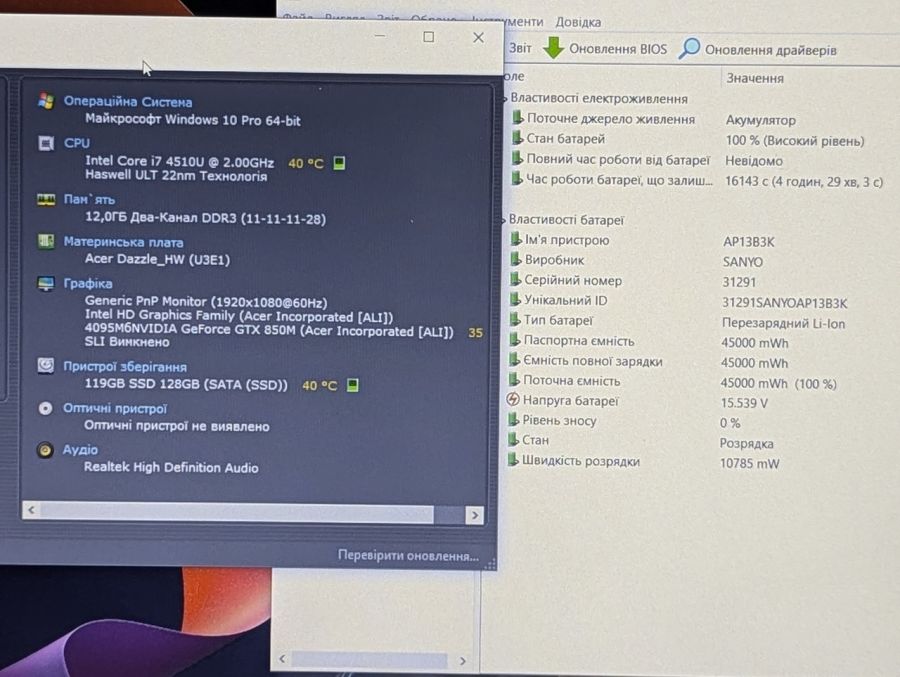Click Перевірити оновлення link in Speccy
The height and width of the screenshot is (677, 900).
point(408,555)
